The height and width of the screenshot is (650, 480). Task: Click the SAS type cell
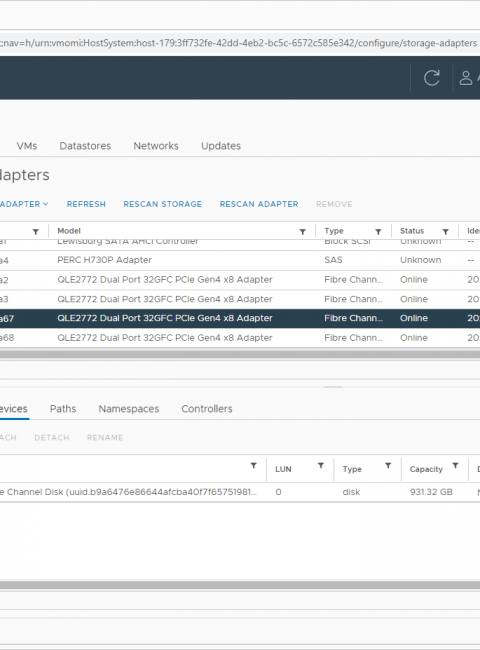333,260
